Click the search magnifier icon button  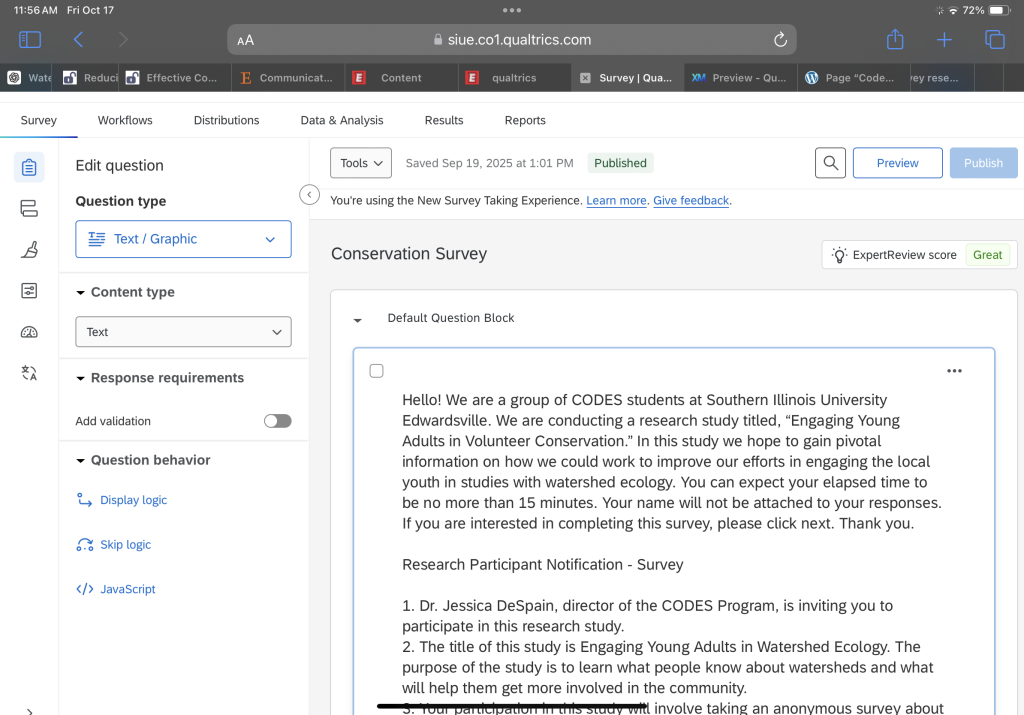(830, 163)
